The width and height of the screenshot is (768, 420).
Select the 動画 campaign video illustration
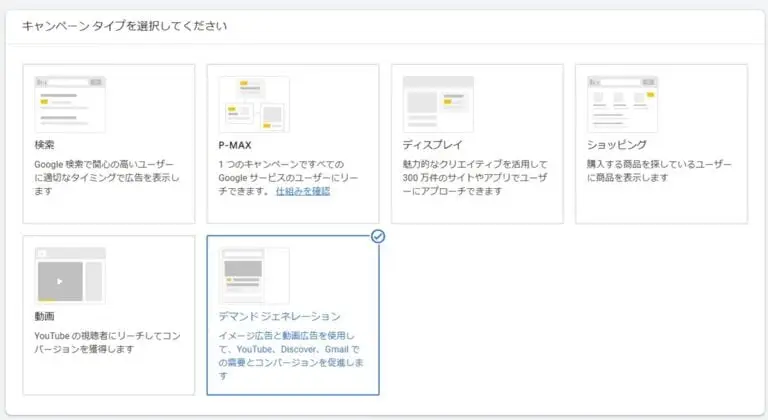click(x=70, y=275)
